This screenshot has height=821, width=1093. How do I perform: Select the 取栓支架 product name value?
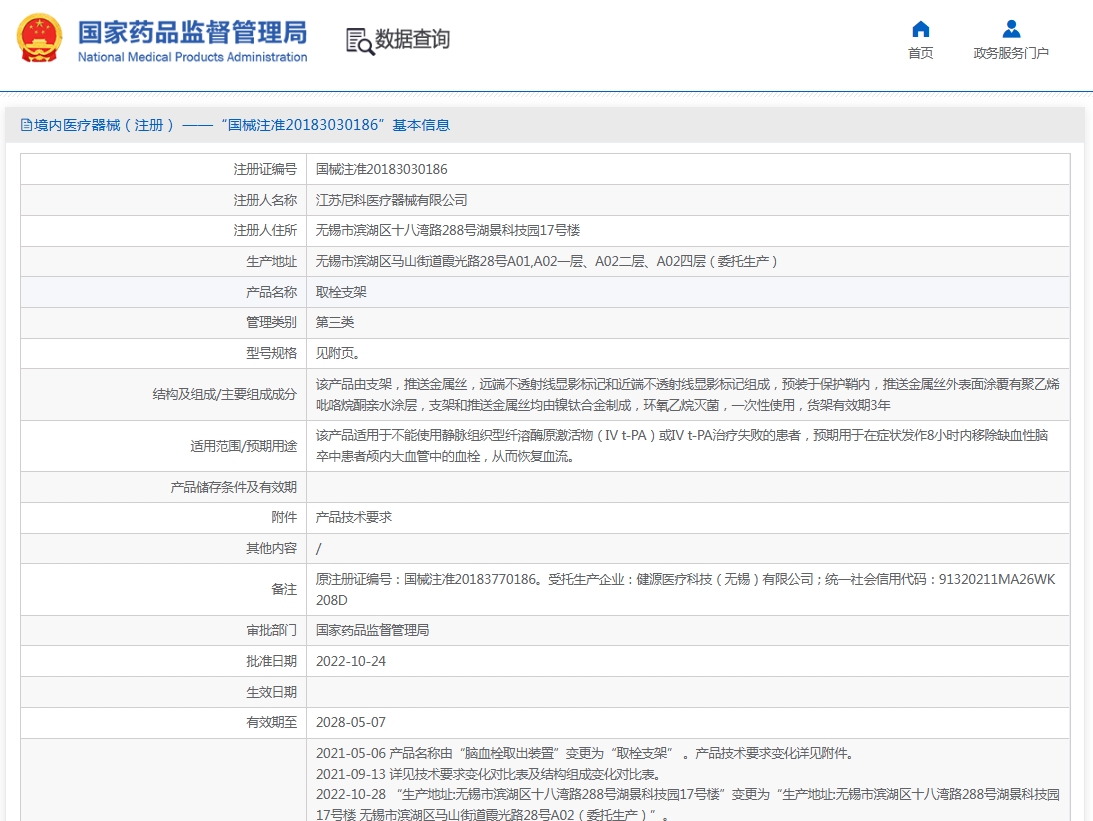[341, 292]
